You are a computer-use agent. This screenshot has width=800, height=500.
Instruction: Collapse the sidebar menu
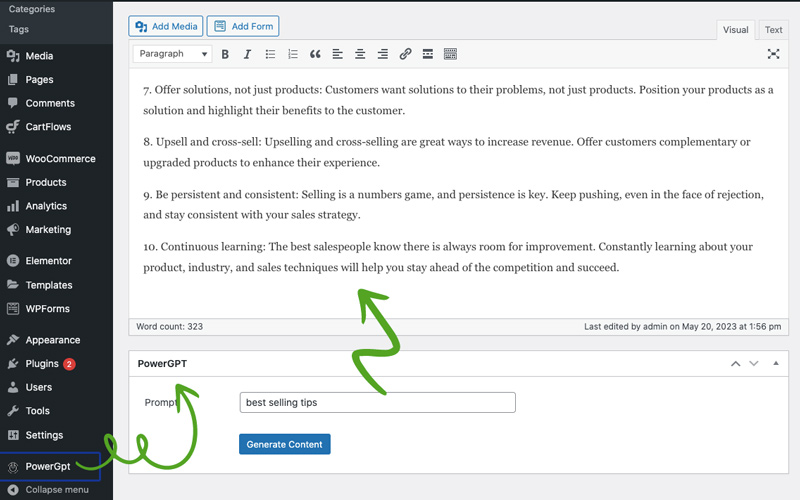56,490
